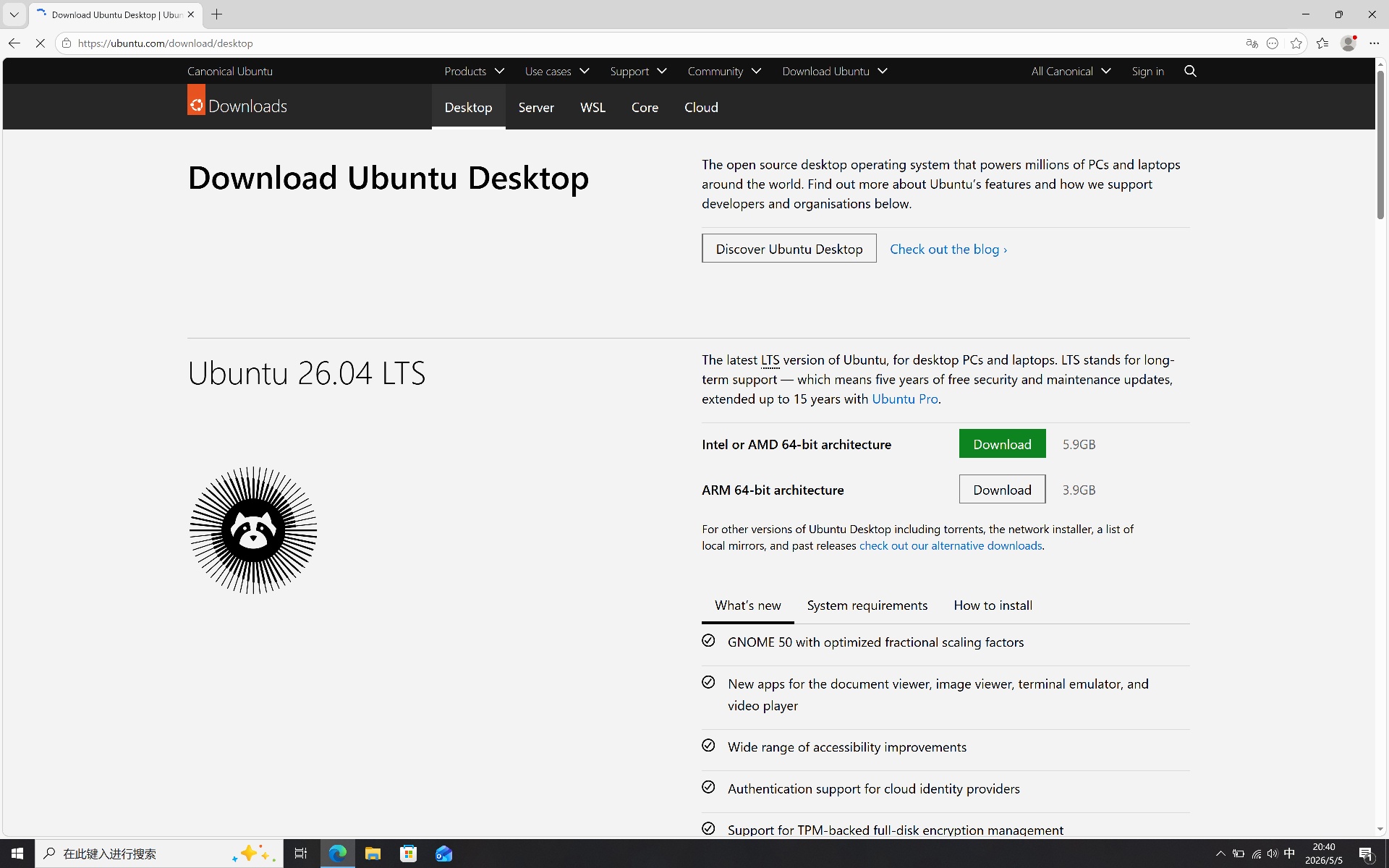
Task: Open the taskbar clock and date
Action: coord(1324,854)
